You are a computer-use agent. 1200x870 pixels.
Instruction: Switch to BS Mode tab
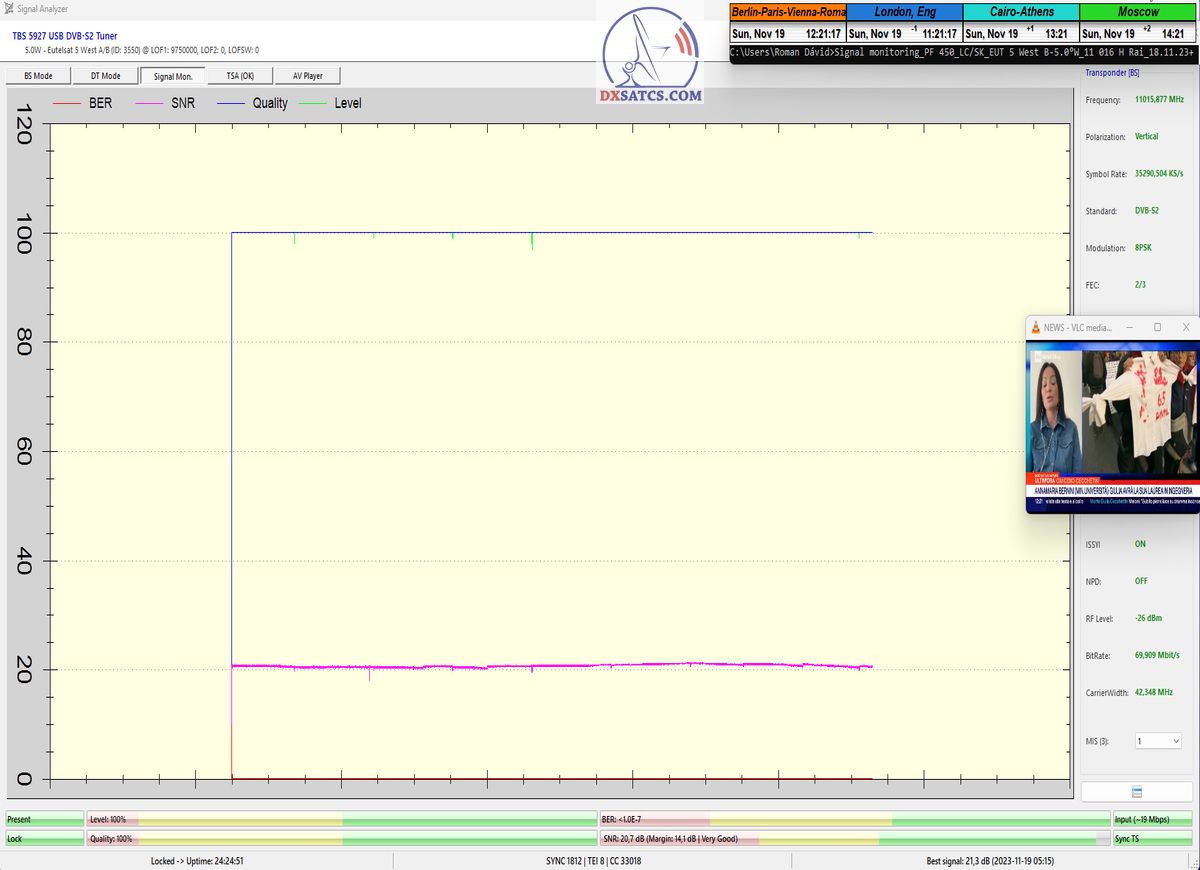tap(38, 76)
